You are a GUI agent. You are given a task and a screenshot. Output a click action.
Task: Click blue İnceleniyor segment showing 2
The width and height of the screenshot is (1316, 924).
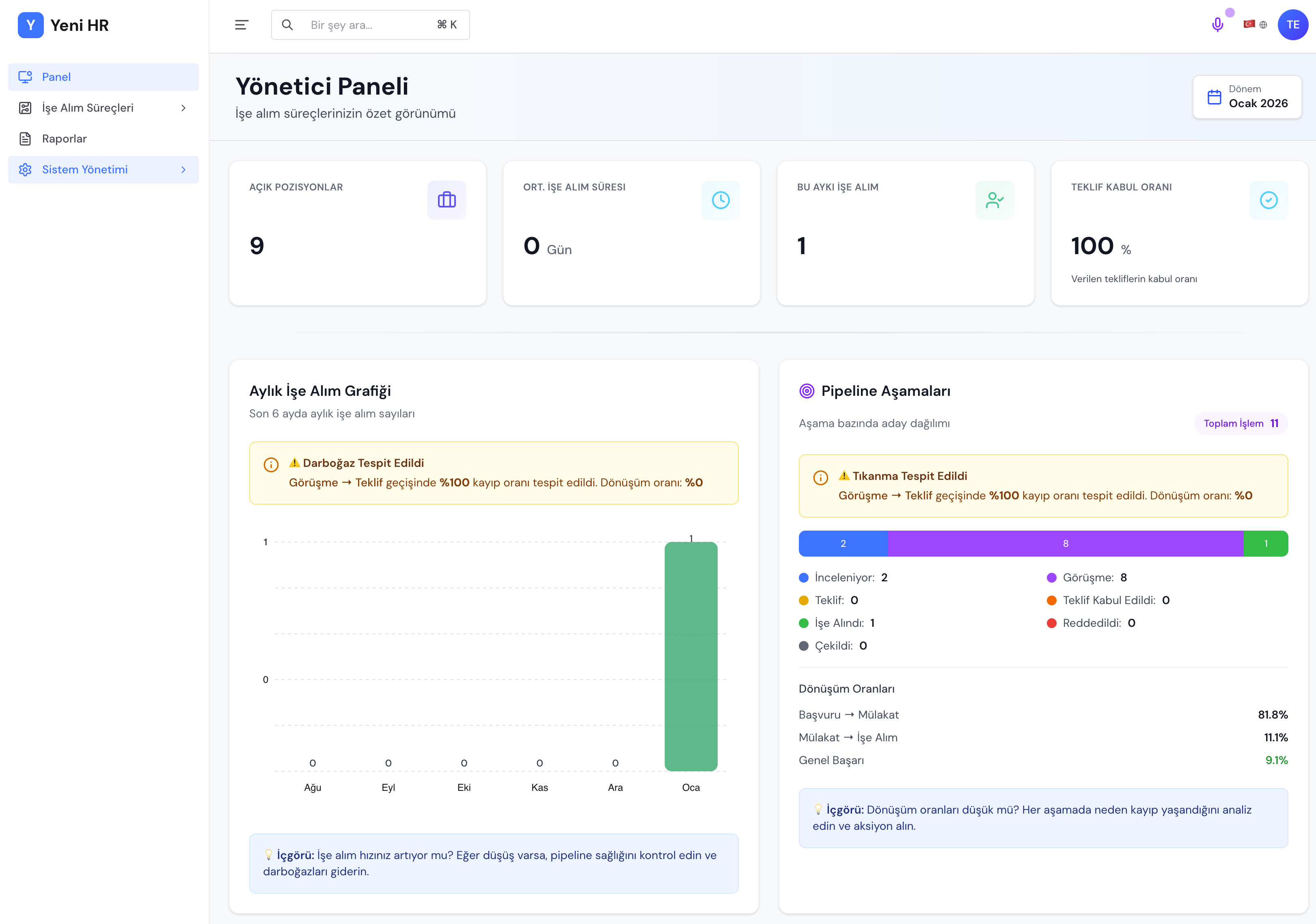click(x=843, y=543)
